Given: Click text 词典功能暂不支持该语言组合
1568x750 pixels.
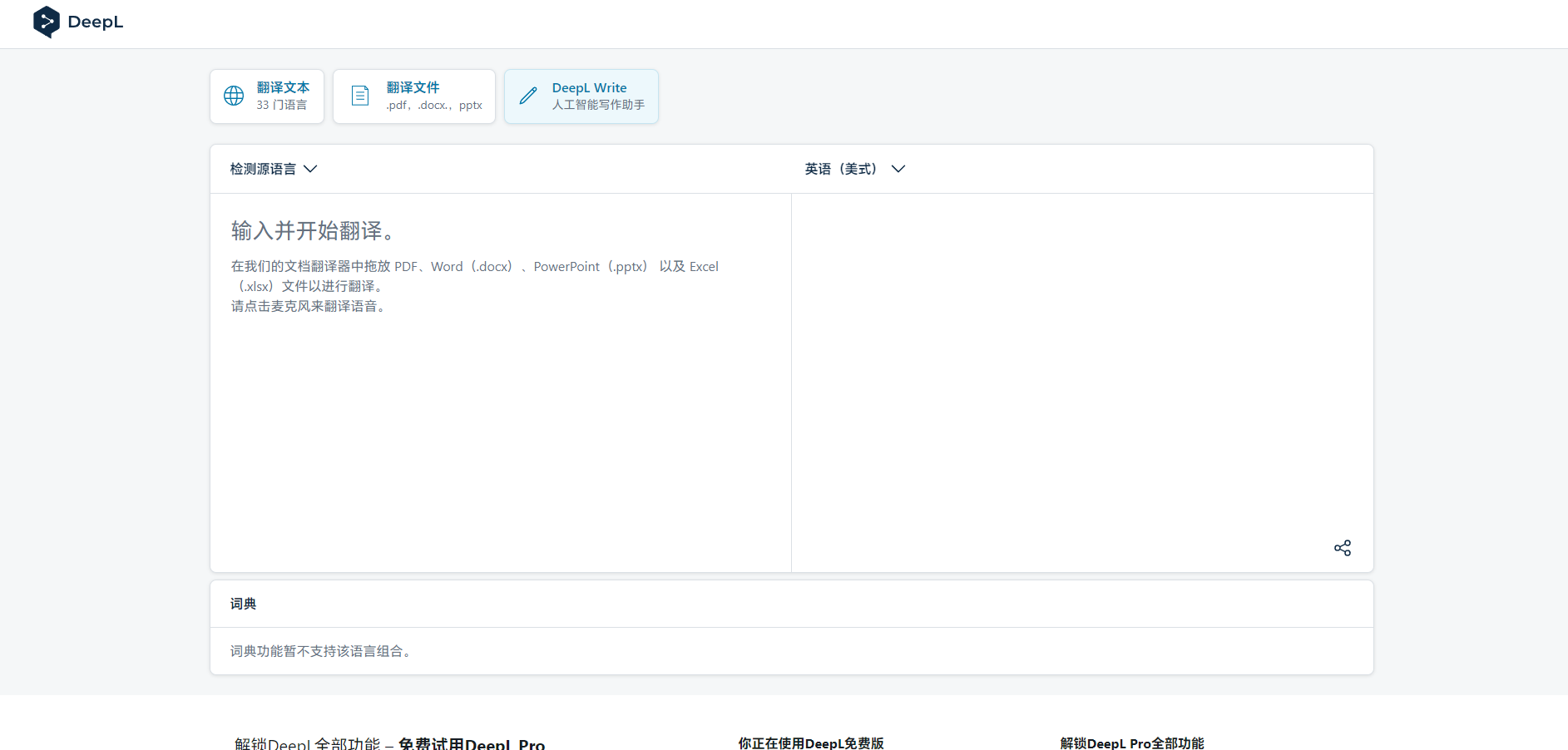Looking at the screenshot, I should 321,651.
